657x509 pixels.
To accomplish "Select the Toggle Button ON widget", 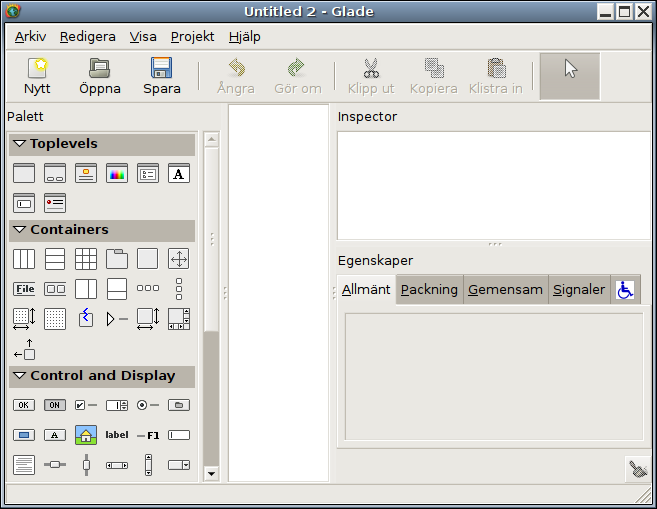I will [x=55, y=405].
